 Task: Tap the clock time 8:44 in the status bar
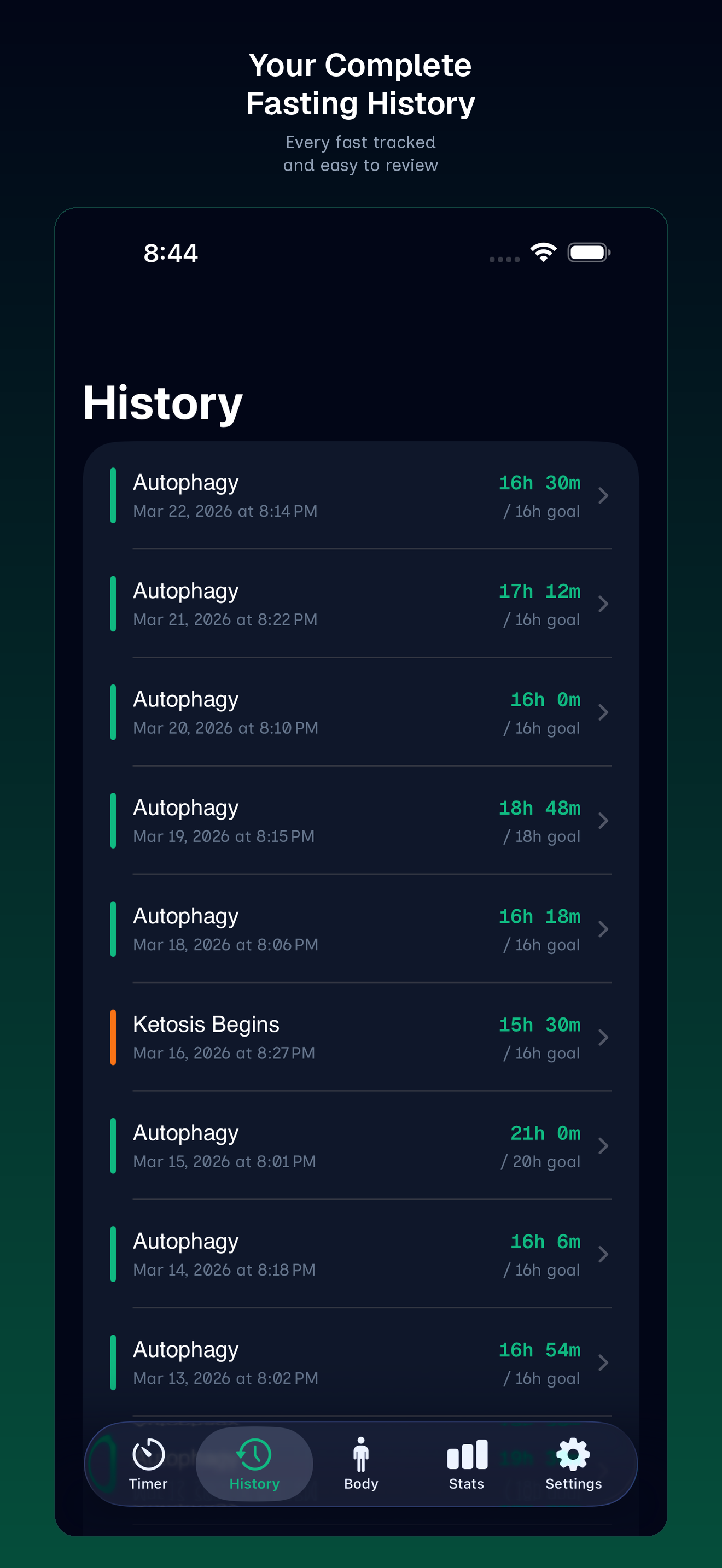point(171,253)
